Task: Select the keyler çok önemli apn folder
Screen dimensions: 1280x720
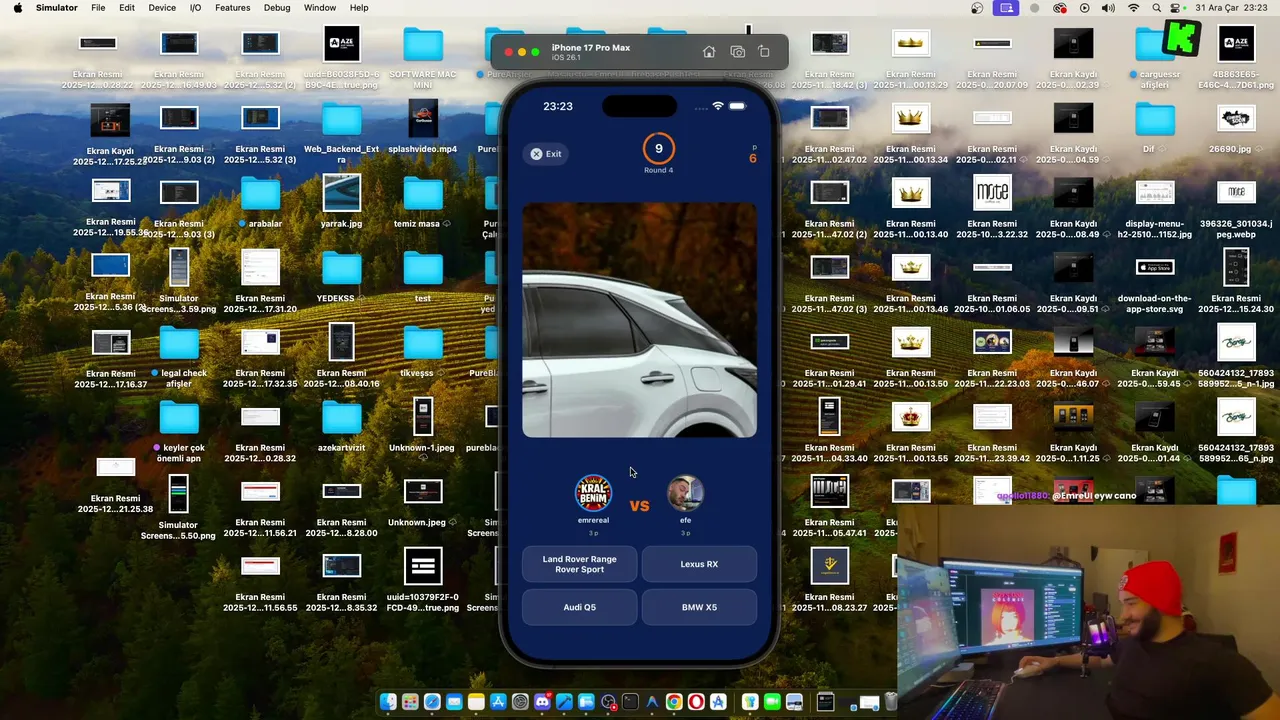Action: (179, 418)
